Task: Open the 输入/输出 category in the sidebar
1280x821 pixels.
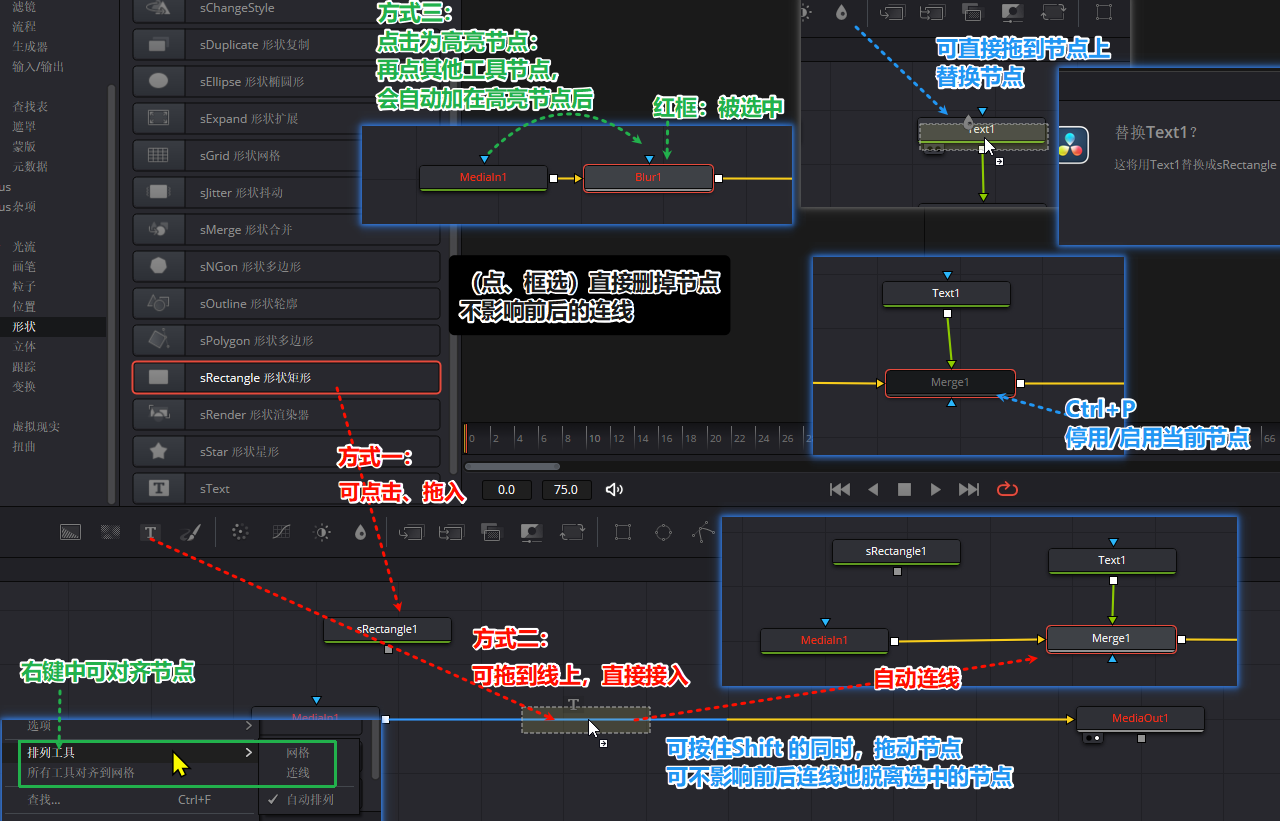Action: tap(38, 66)
